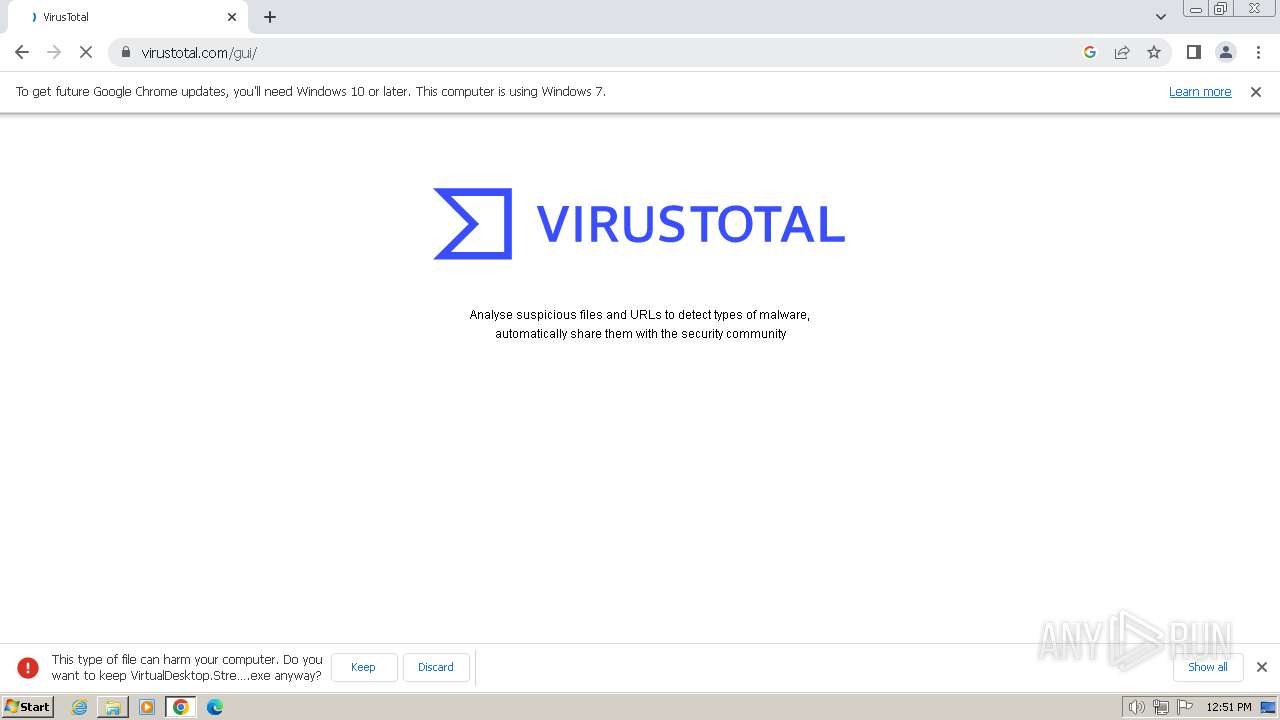
Task: Open the volume speaker tray icon
Action: click(x=1136, y=707)
